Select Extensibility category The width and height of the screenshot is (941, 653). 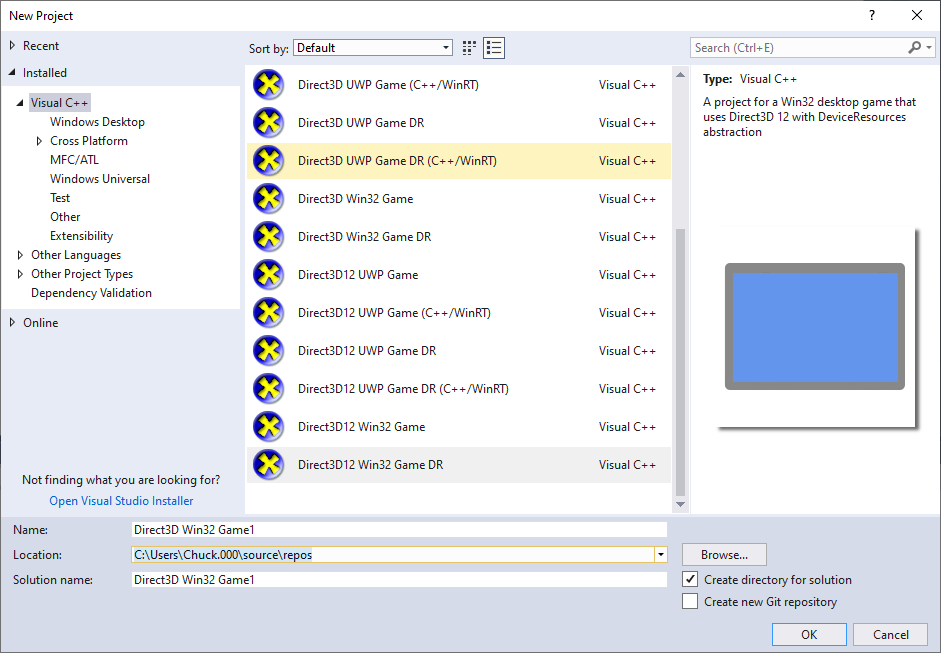[81, 236]
